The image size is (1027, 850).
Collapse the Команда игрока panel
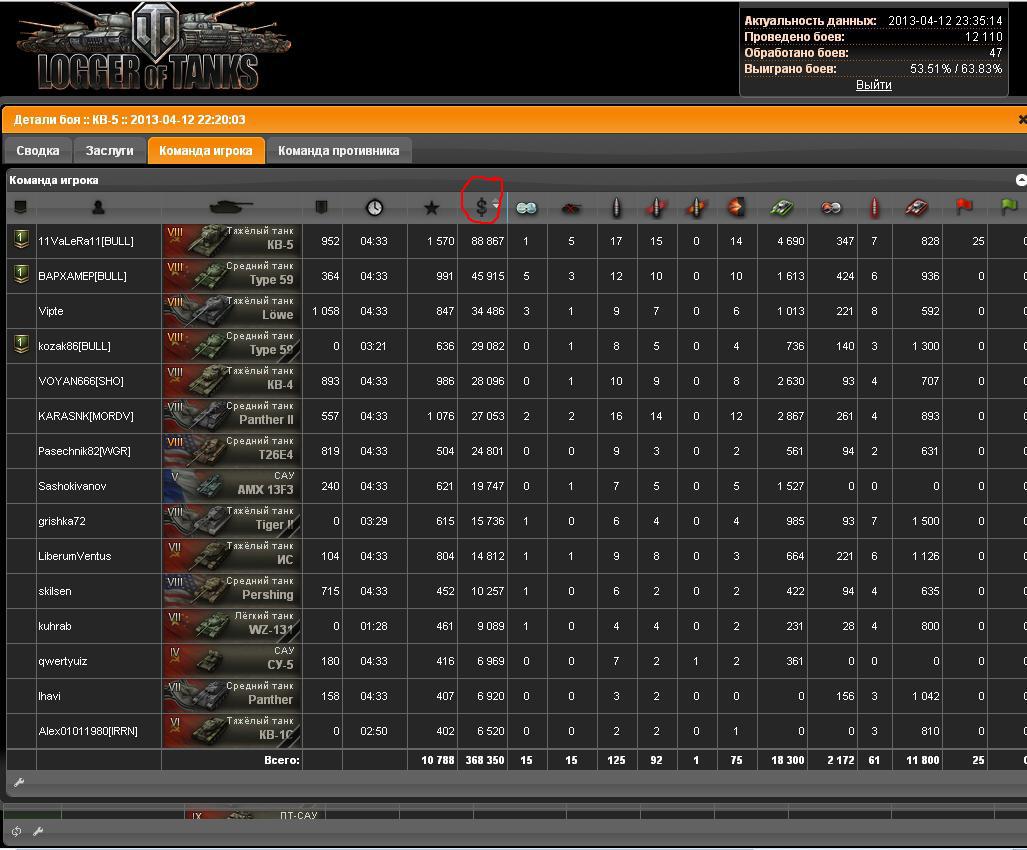[1020, 180]
